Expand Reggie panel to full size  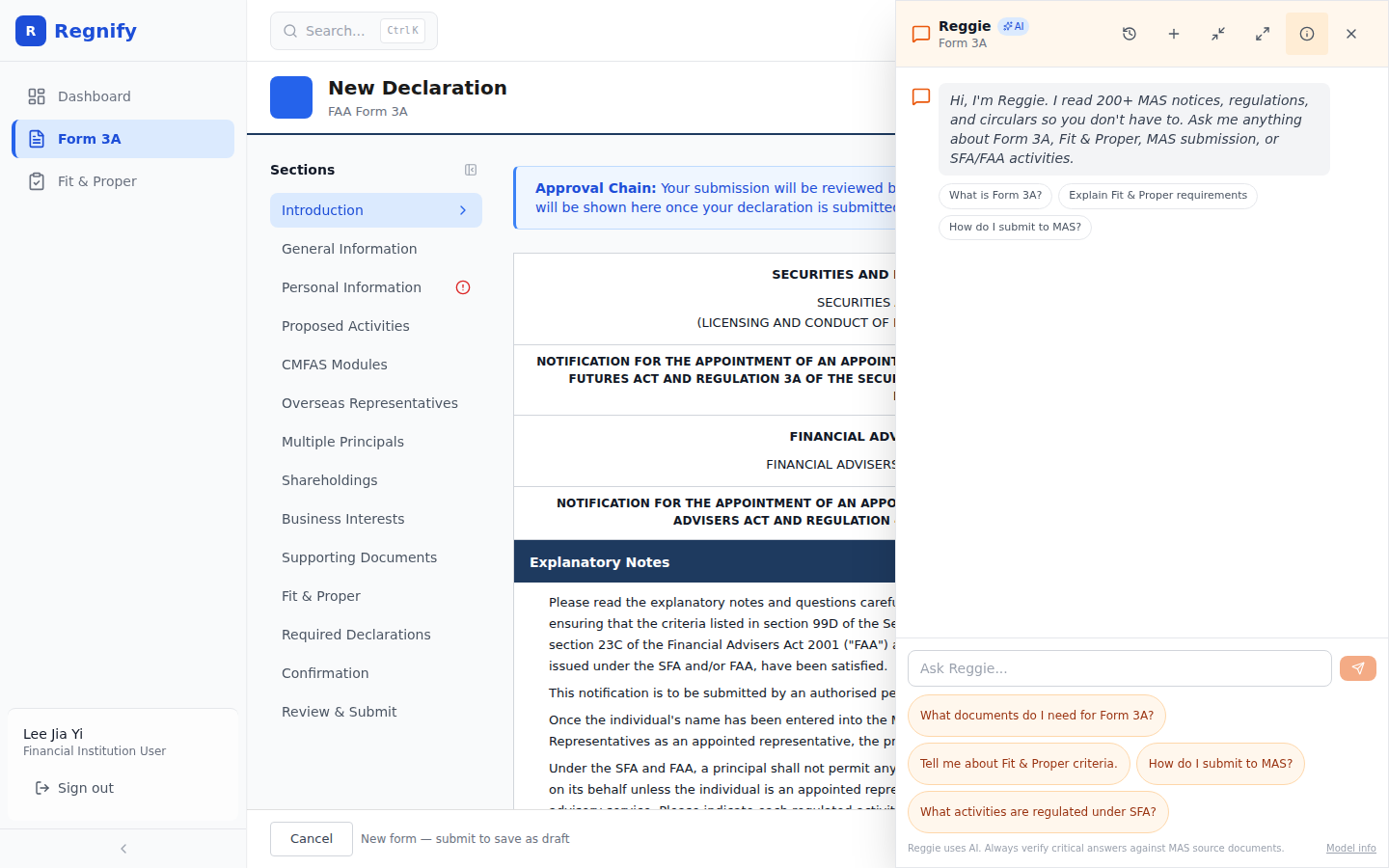point(1263,34)
